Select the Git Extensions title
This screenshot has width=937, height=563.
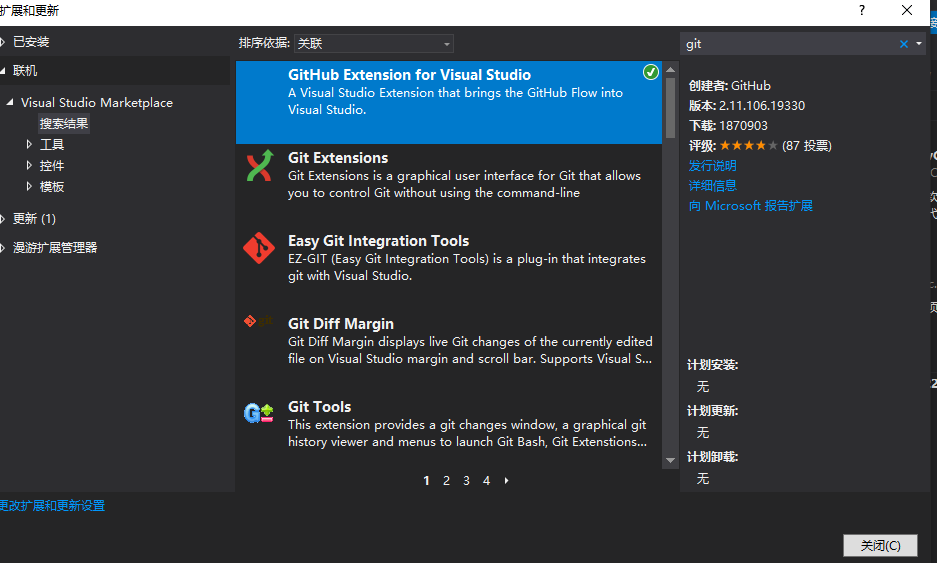[338, 158]
